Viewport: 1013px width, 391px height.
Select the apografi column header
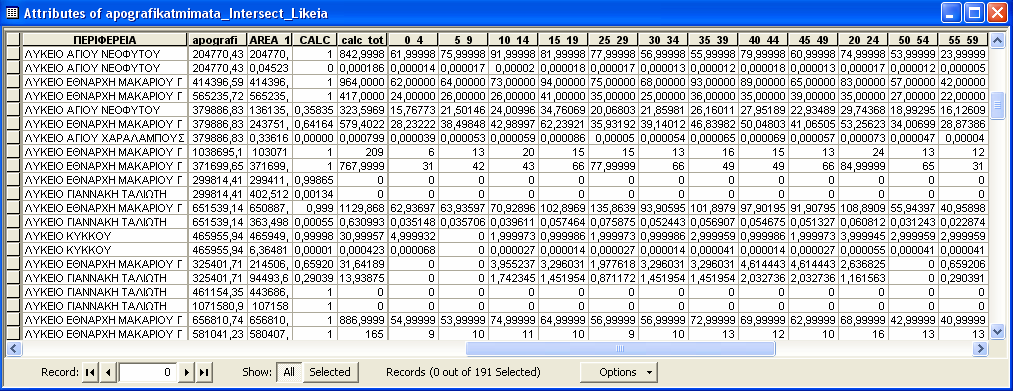(x=218, y=40)
